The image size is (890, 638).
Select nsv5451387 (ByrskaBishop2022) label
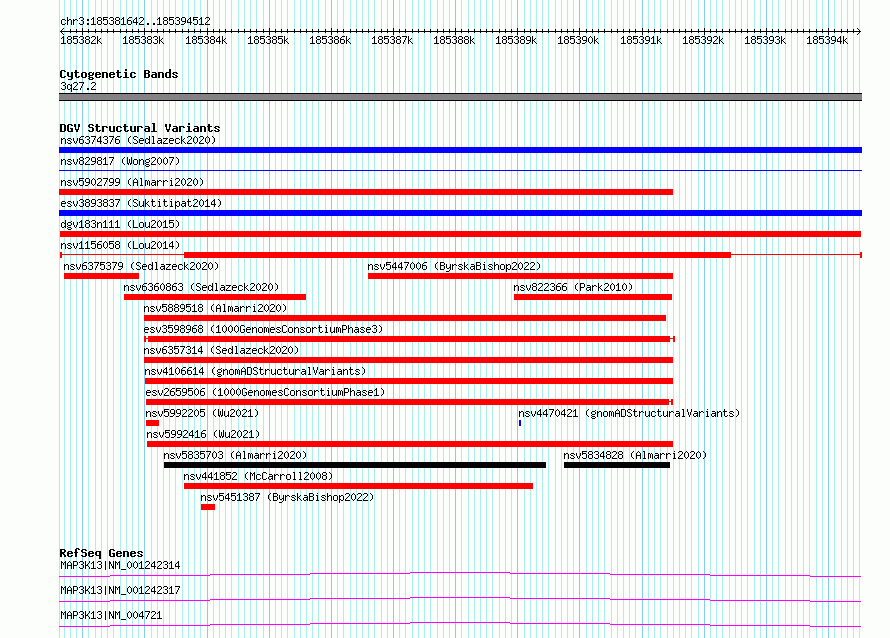pyautogui.click(x=287, y=497)
